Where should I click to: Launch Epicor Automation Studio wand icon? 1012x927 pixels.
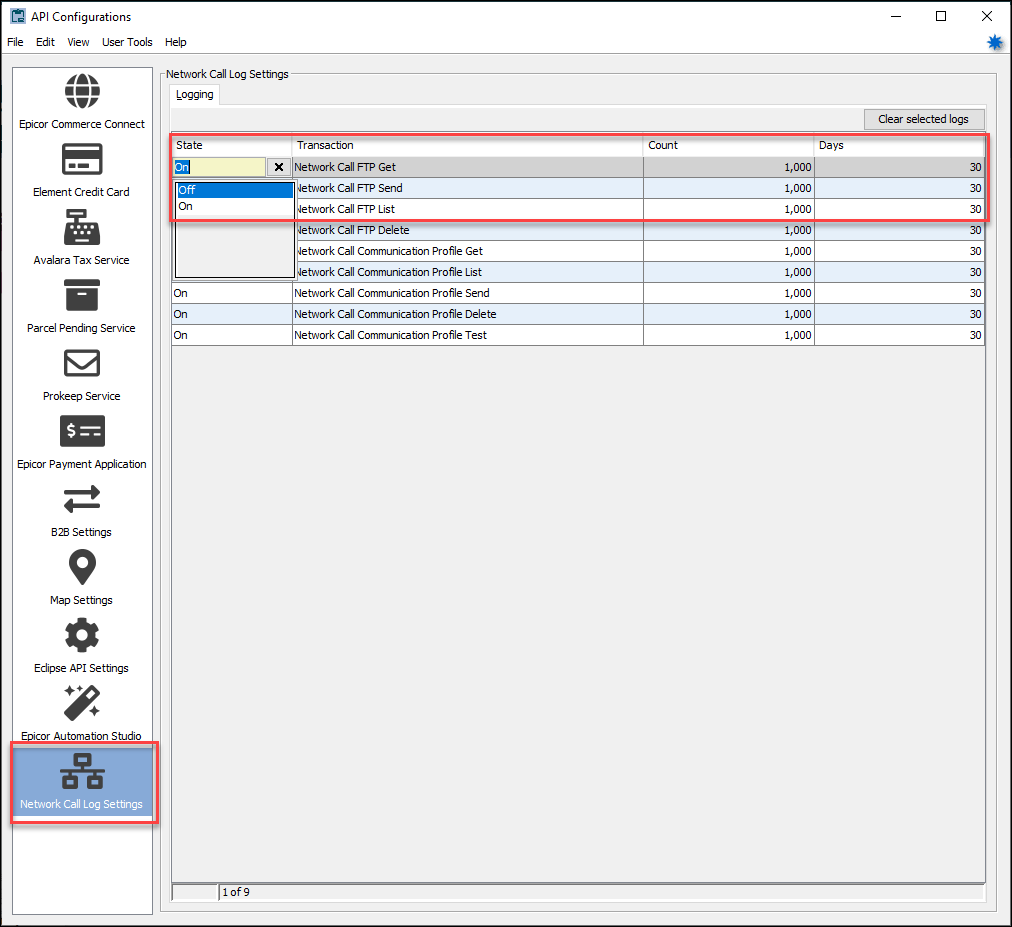tap(82, 703)
